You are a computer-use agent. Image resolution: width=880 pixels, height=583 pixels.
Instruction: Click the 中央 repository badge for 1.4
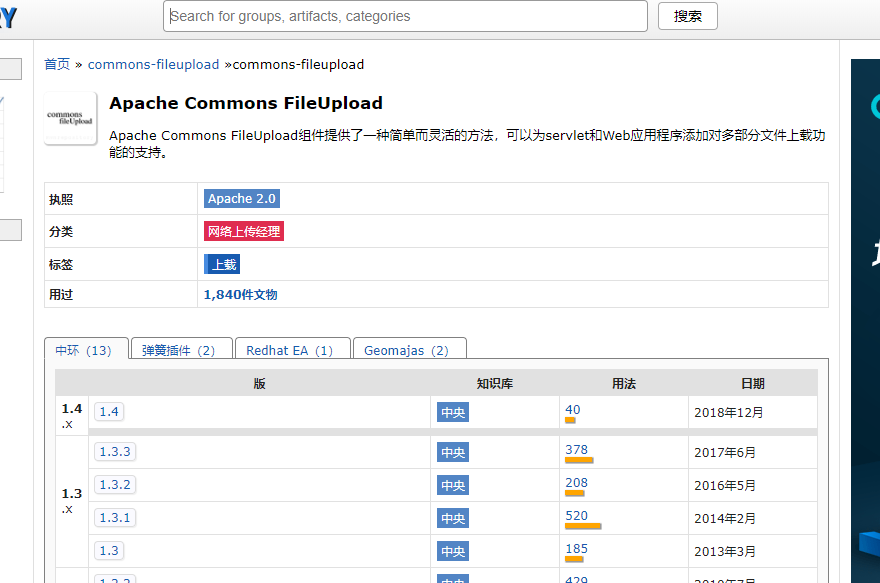coord(453,412)
